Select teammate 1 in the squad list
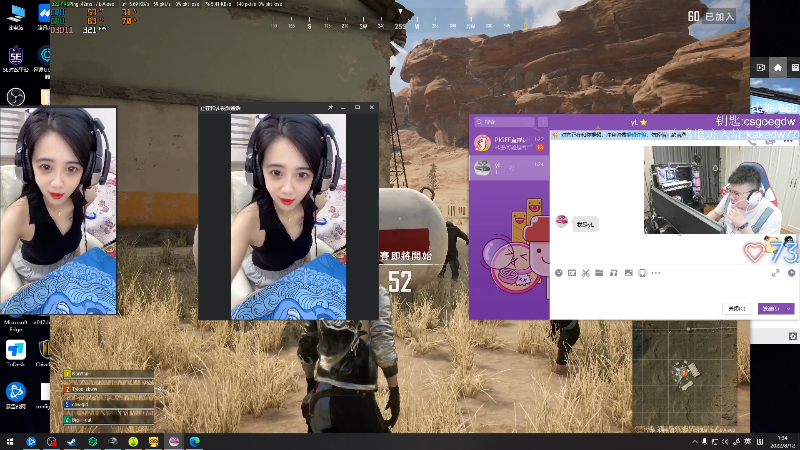This screenshot has height=450, width=800. pyautogui.click(x=109, y=374)
